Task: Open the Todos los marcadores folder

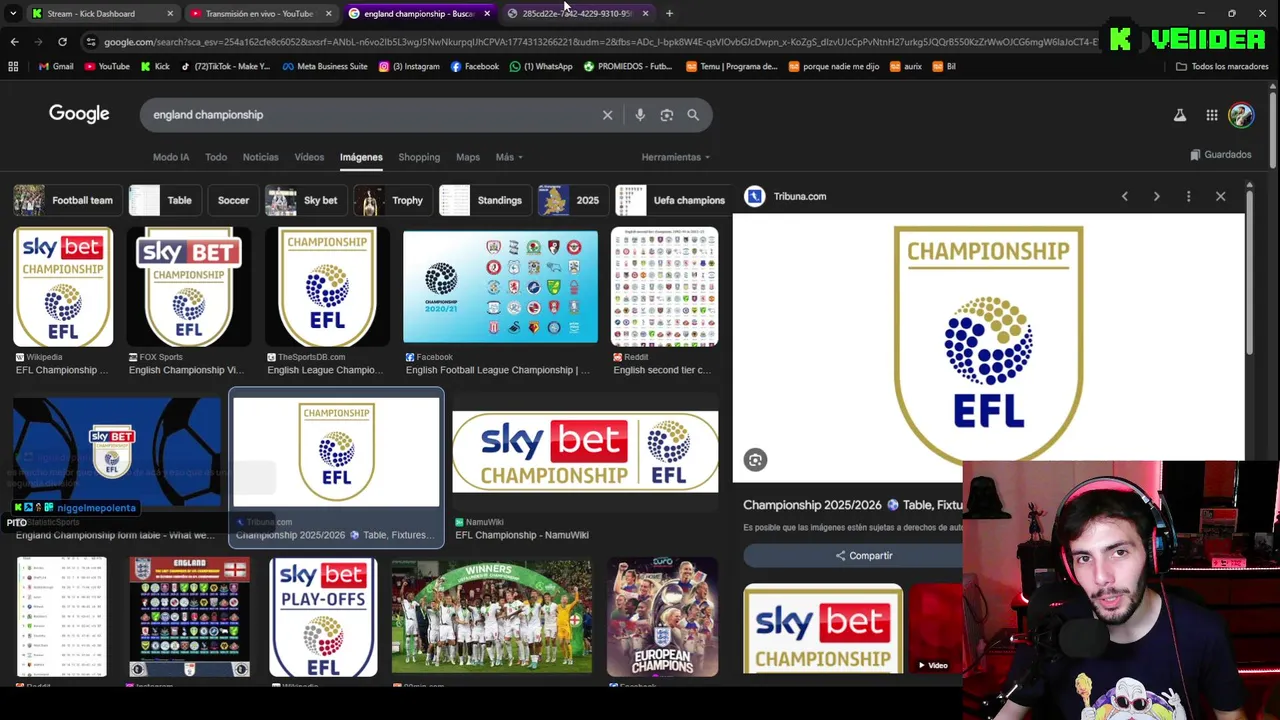Action: [x=1222, y=66]
